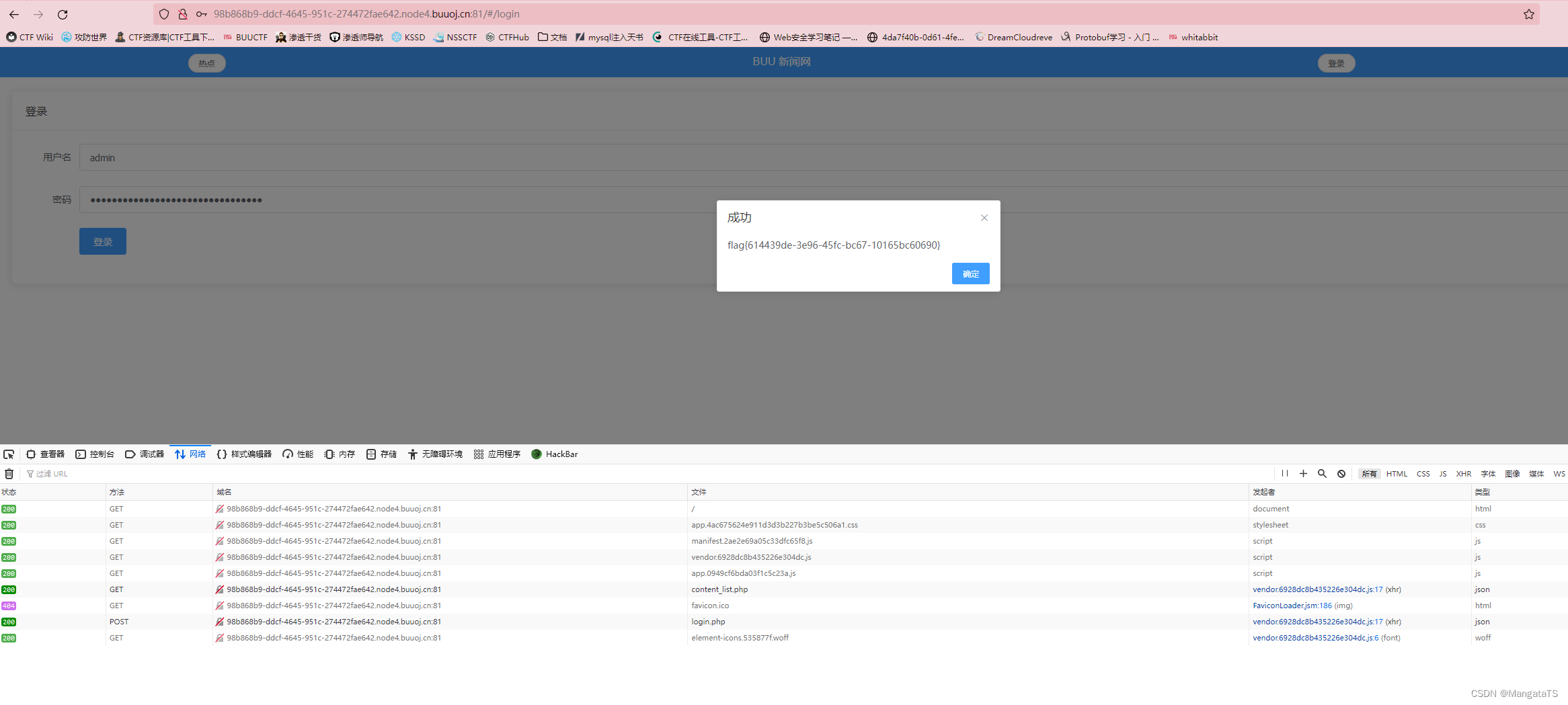Click the blue 登录 submit button
The width and height of the screenshot is (1568, 705).
[103, 241]
